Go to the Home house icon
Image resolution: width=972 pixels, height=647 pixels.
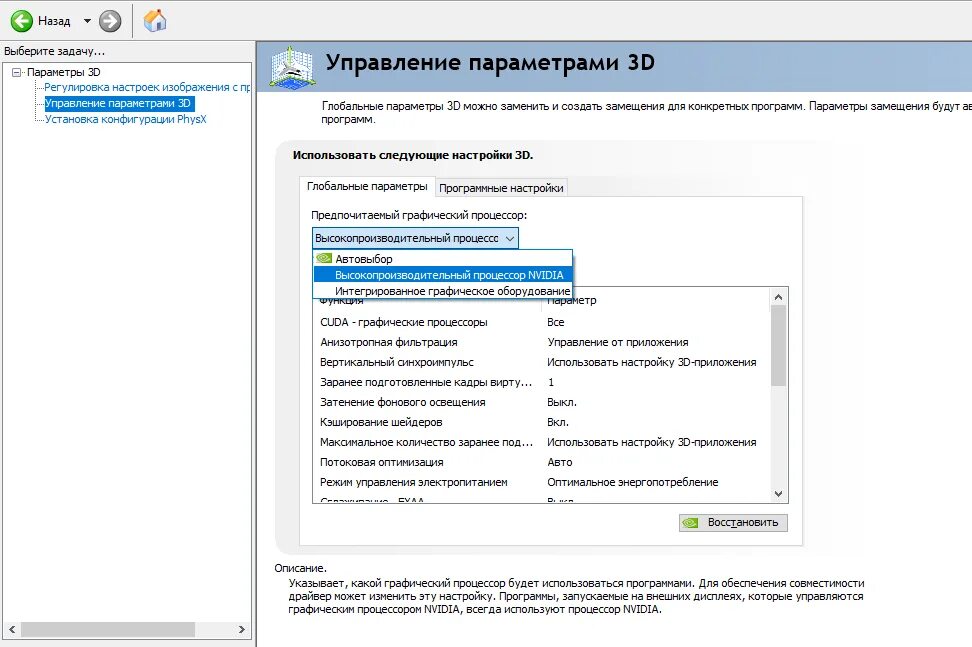coord(155,21)
